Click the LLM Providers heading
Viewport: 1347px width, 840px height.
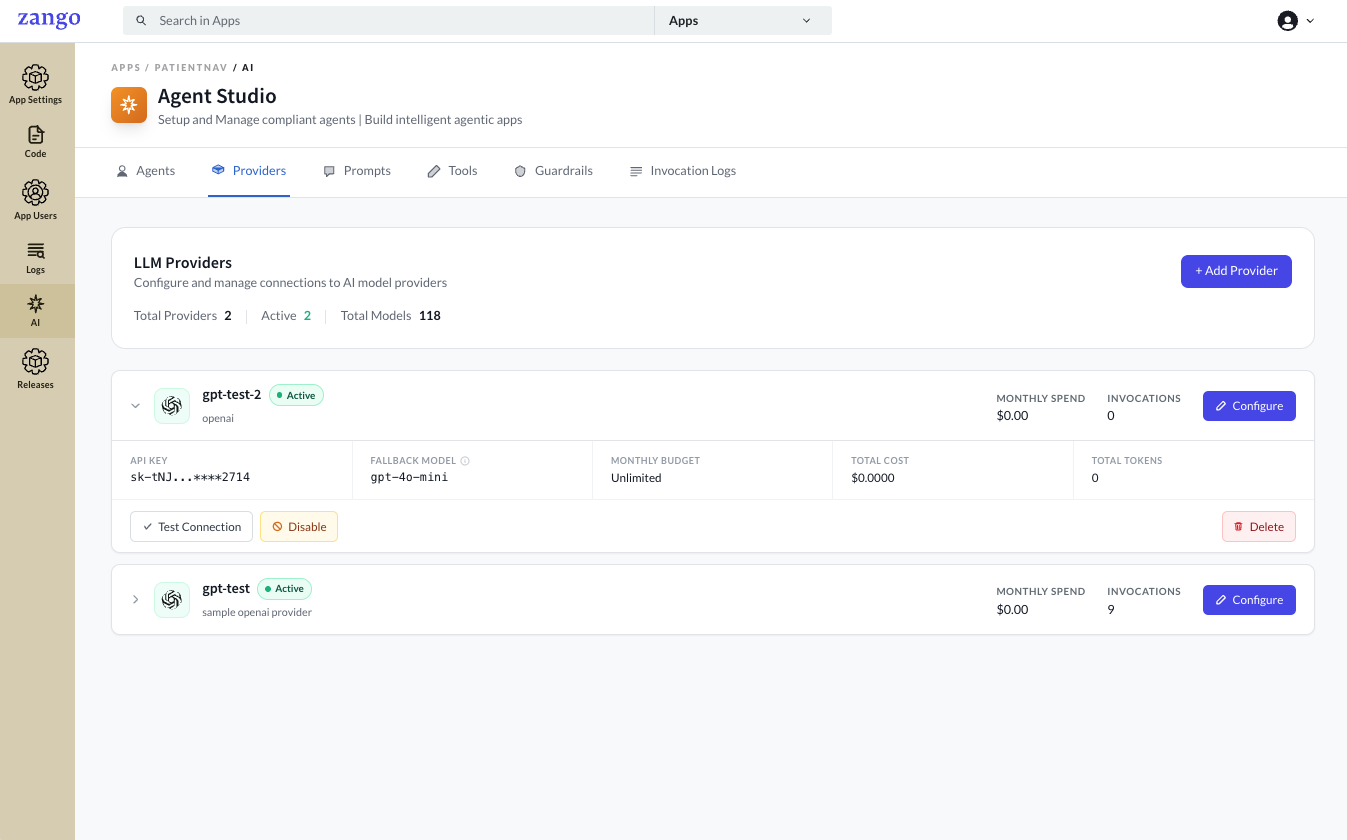tap(183, 263)
